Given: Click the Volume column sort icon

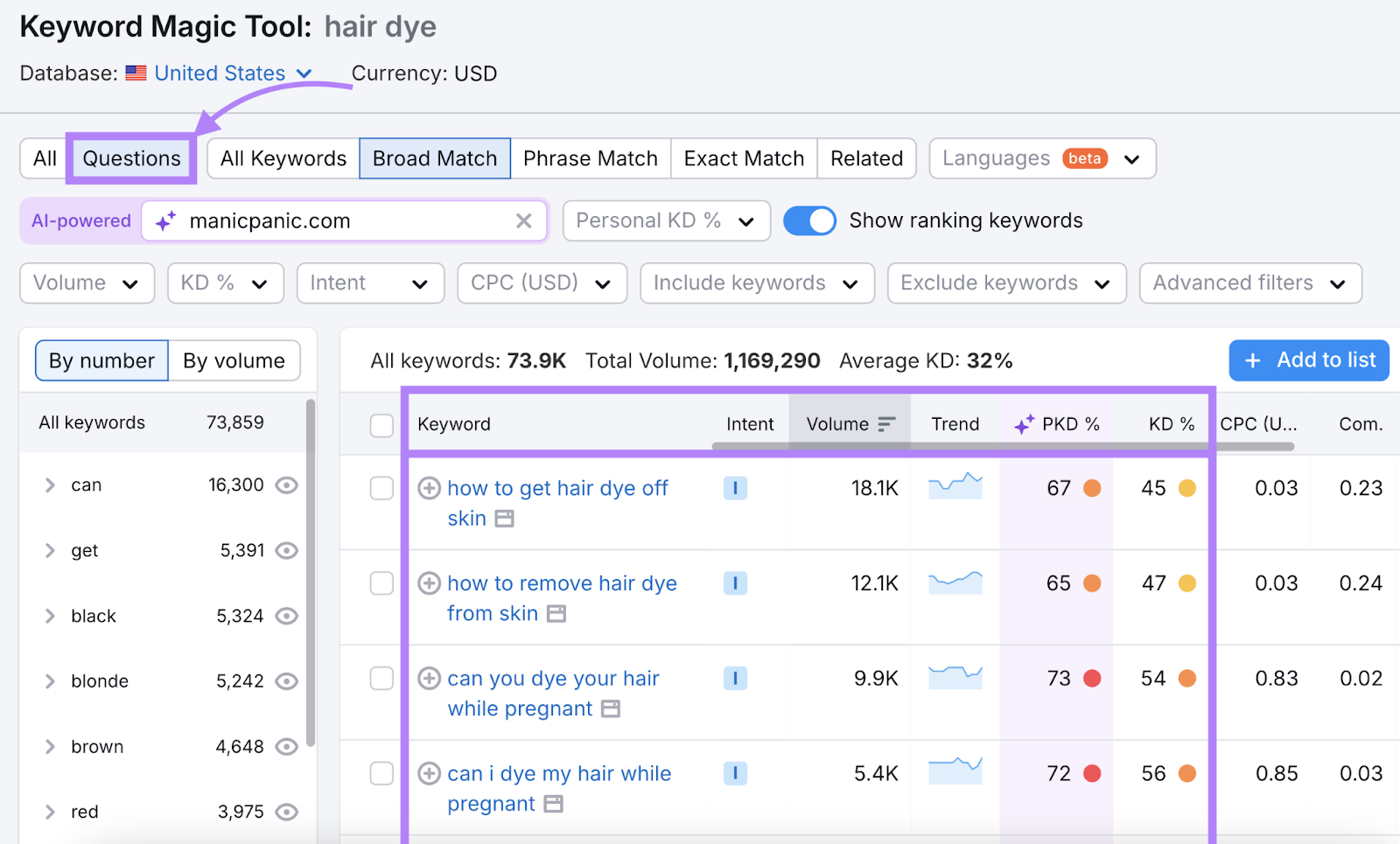Looking at the screenshot, I should click(x=886, y=424).
